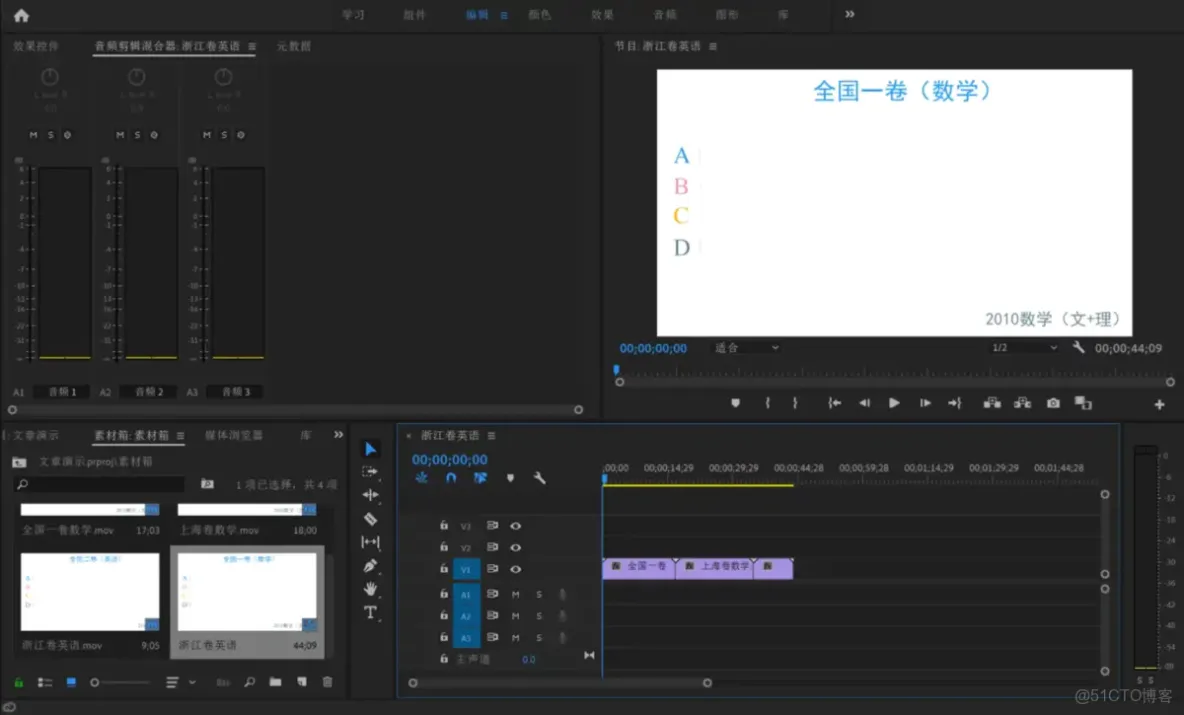
Task: Choose the Type tool (T)
Action: coord(370,612)
